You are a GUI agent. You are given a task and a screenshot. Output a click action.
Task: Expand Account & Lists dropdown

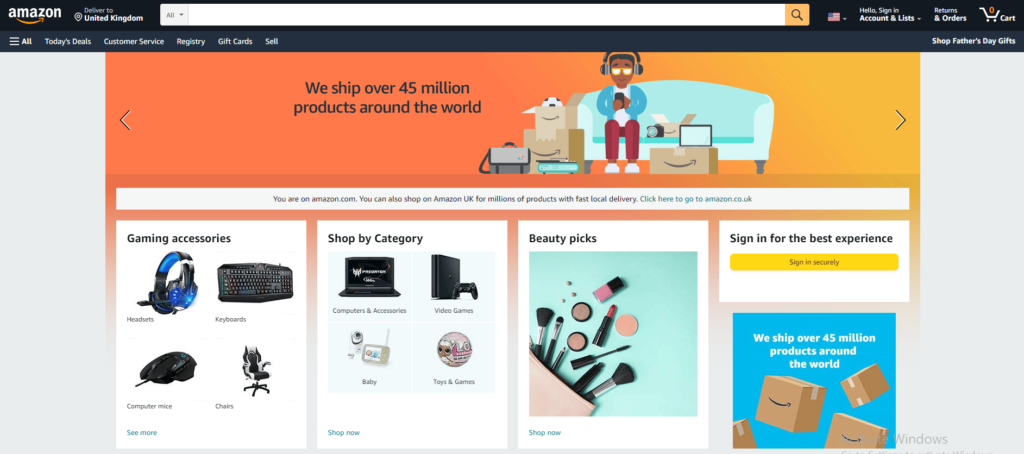tap(889, 14)
